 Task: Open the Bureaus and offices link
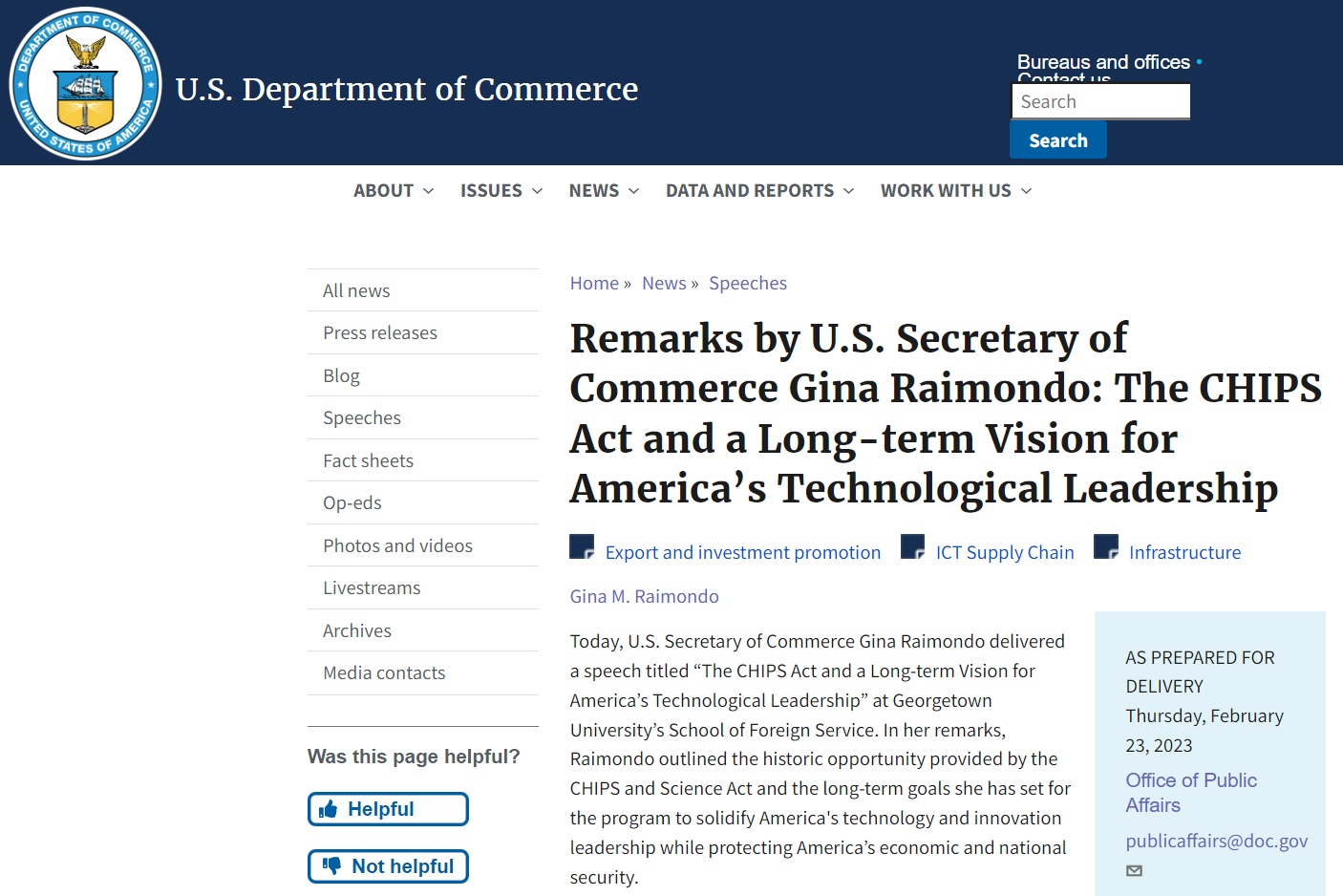pyautogui.click(x=1103, y=62)
